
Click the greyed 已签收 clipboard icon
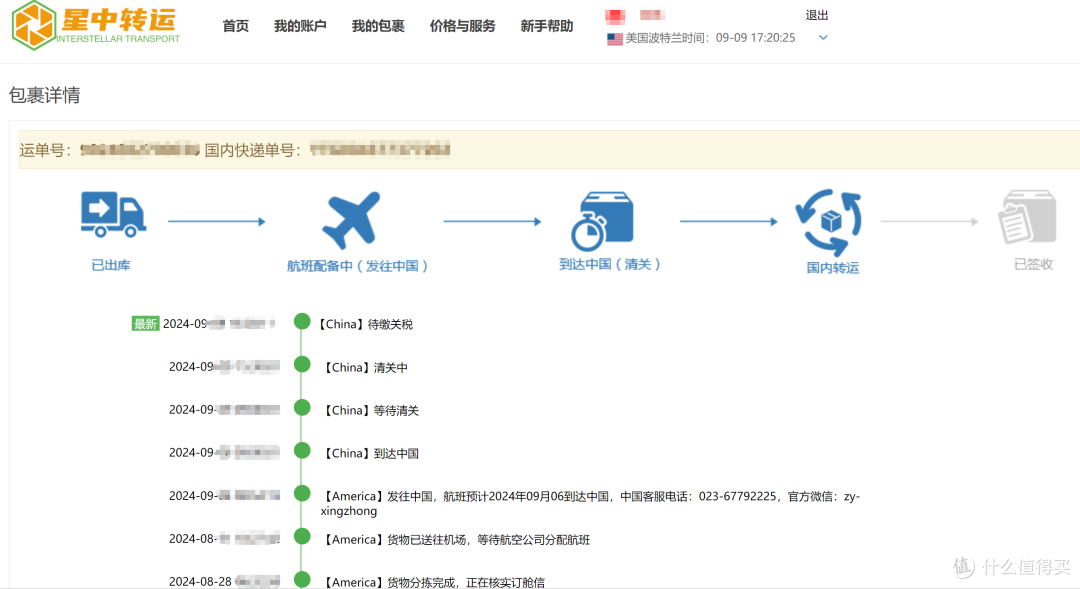(1027, 217)
